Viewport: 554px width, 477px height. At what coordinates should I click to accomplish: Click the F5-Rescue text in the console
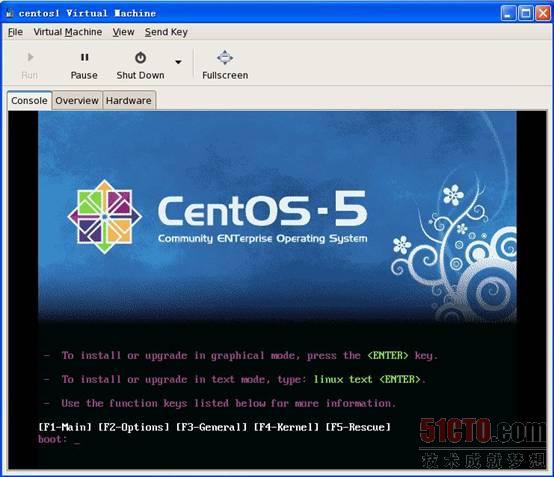tap(358, 427)
